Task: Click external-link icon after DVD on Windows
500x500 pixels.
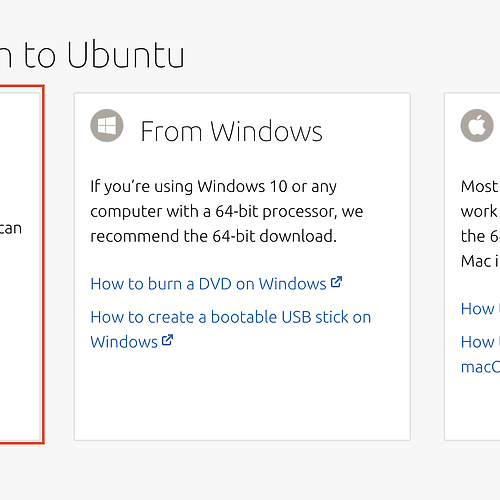Action: 336,282
